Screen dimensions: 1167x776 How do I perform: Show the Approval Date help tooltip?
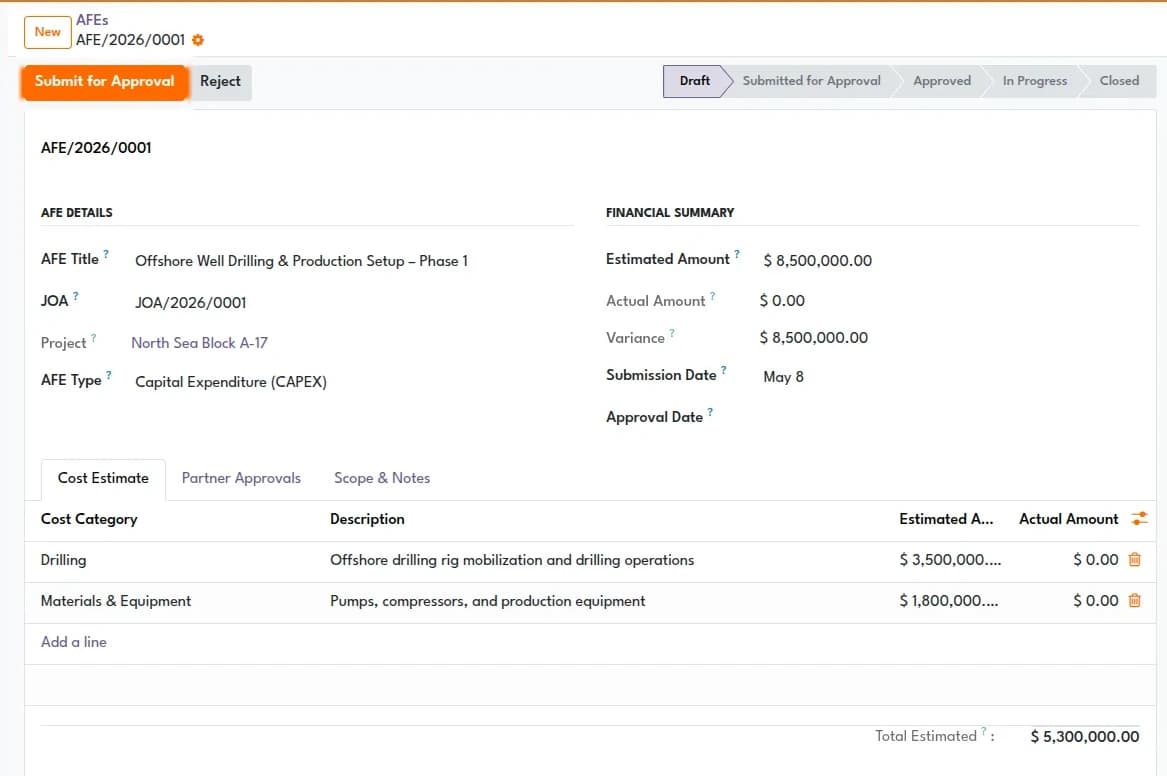(710, 411)
